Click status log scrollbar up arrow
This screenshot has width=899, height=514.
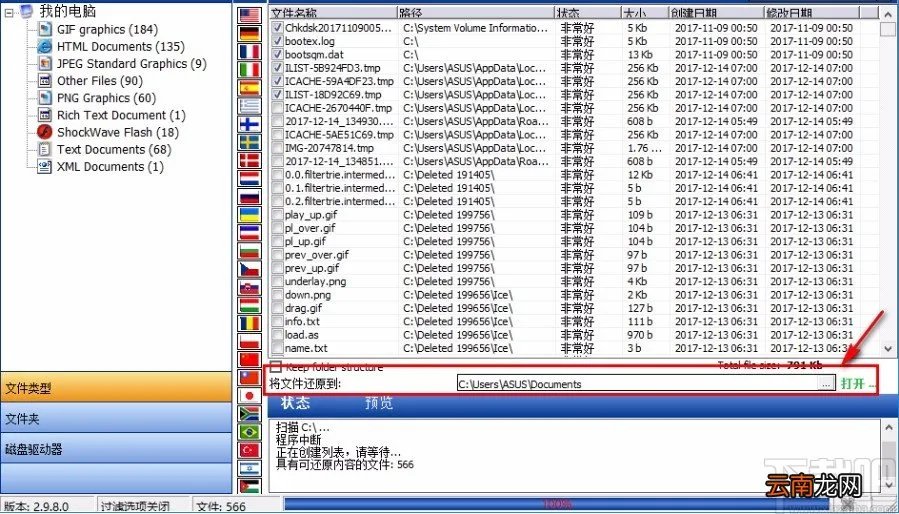coord(889,427)
